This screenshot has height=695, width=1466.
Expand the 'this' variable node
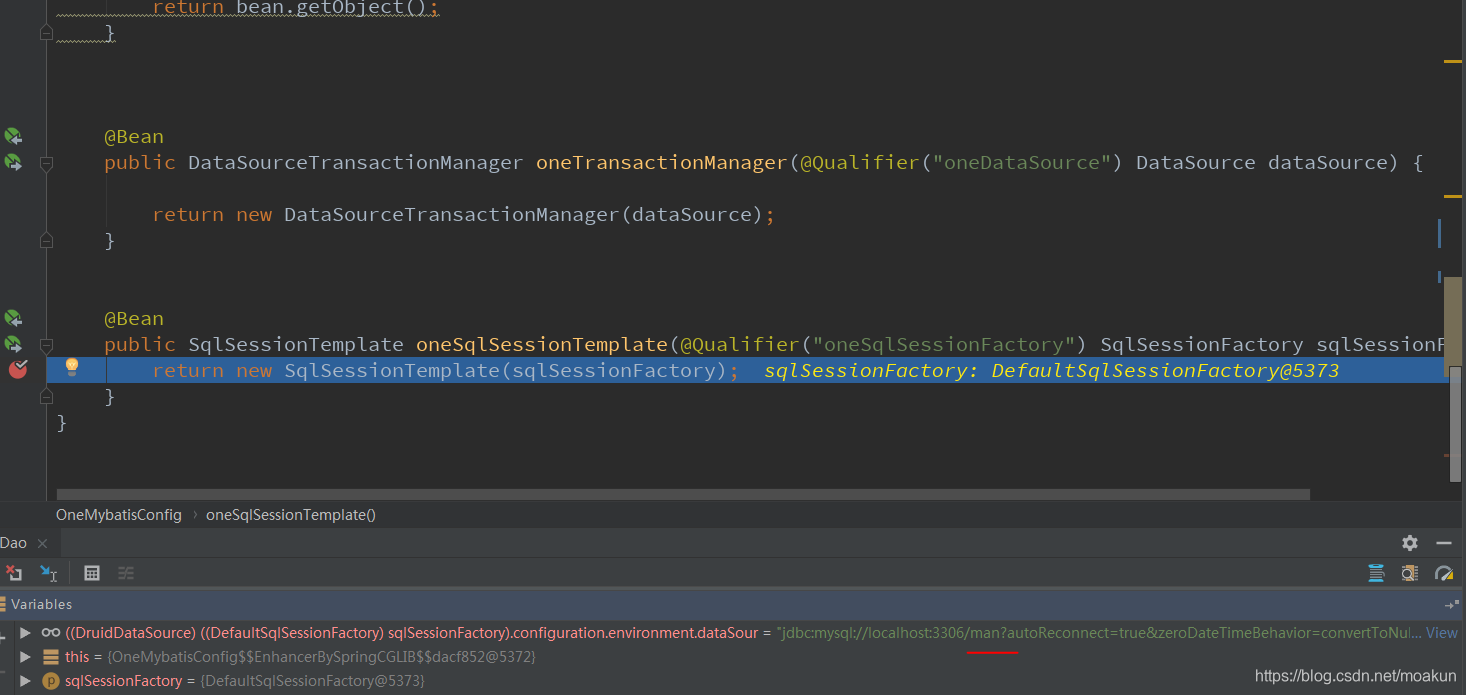25,657
